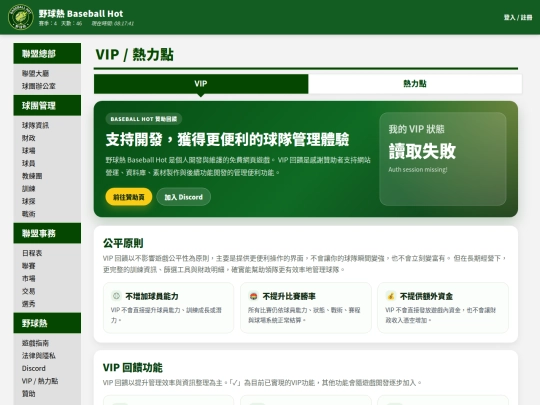Click the 球團管理 section header

pyautogui.click(x=47, y=105)
